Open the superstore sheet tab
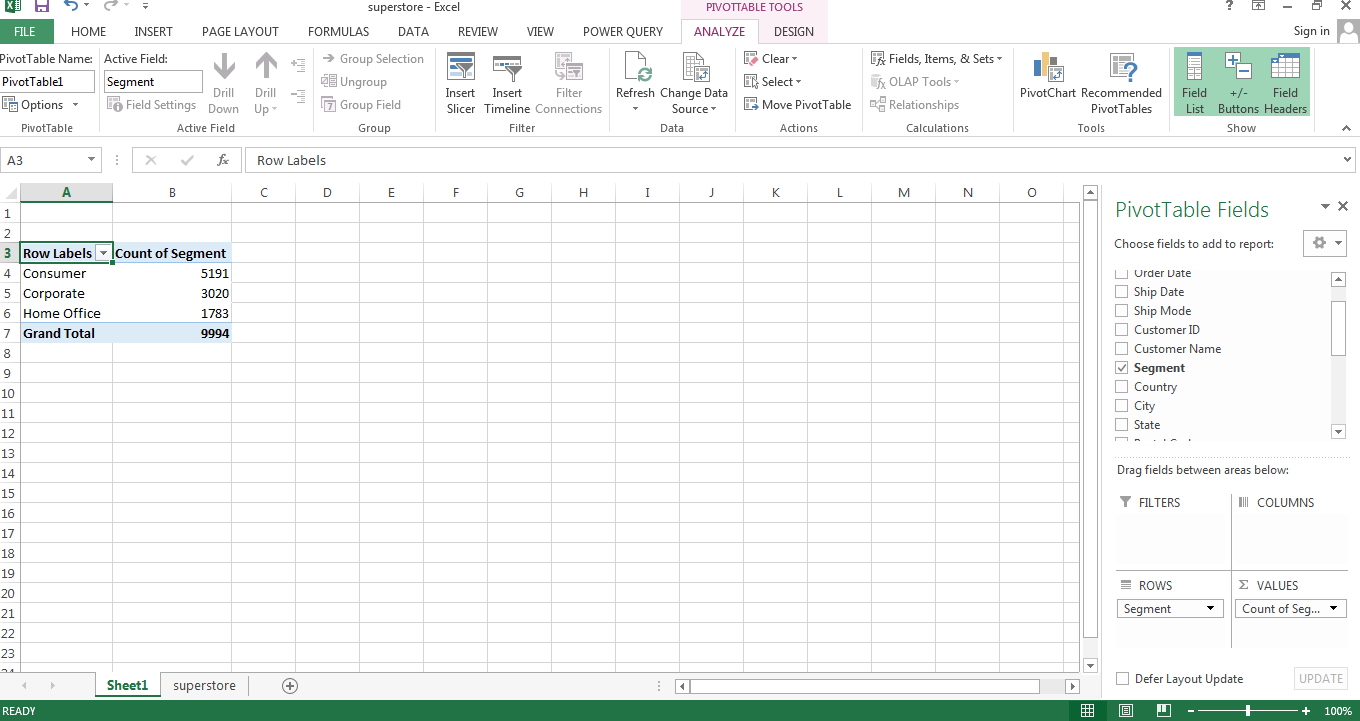The width and height of the screenshot is (1360, 721). pos(204,686)
